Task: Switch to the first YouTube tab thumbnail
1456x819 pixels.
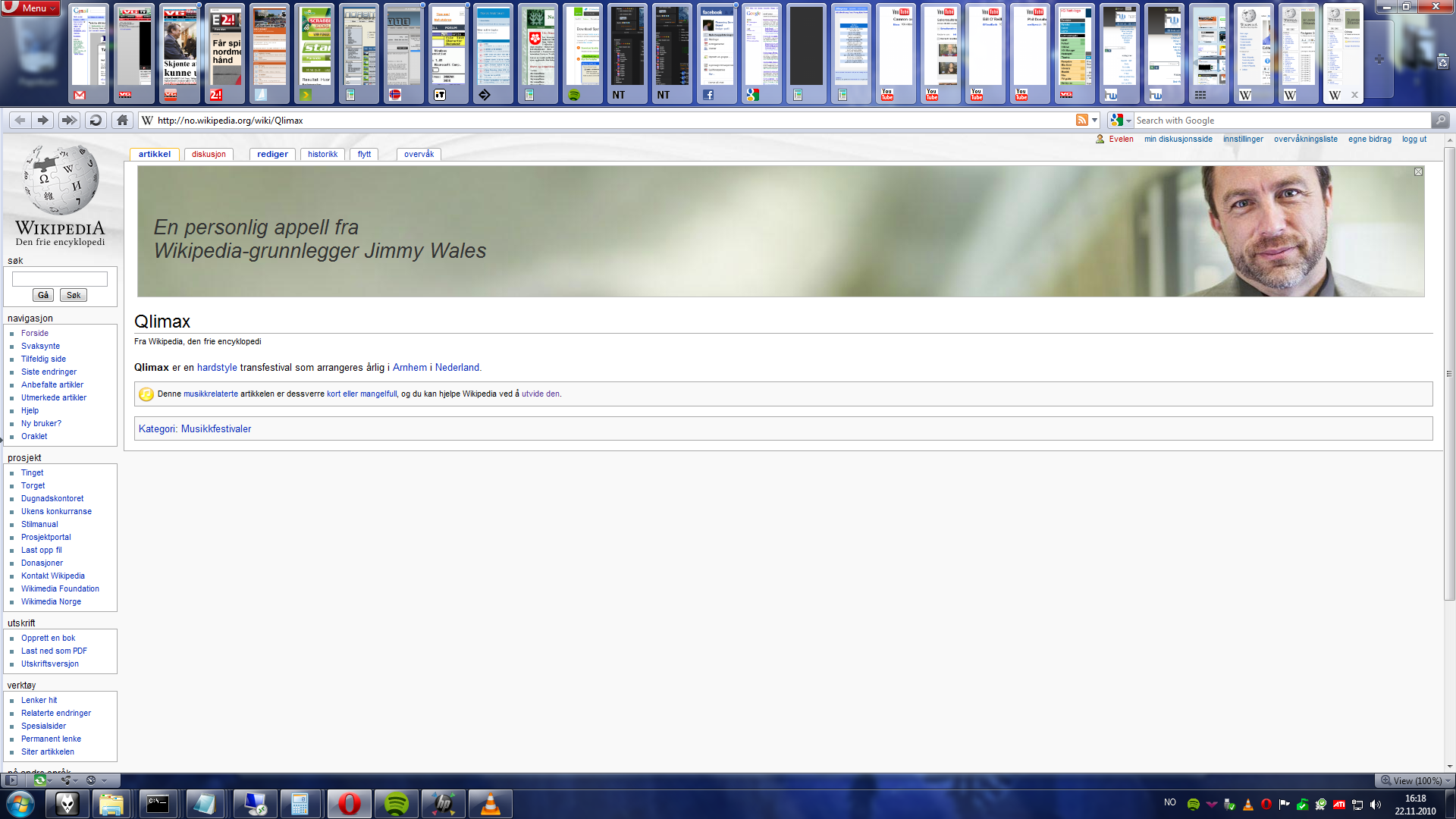Action: point(896,53)
